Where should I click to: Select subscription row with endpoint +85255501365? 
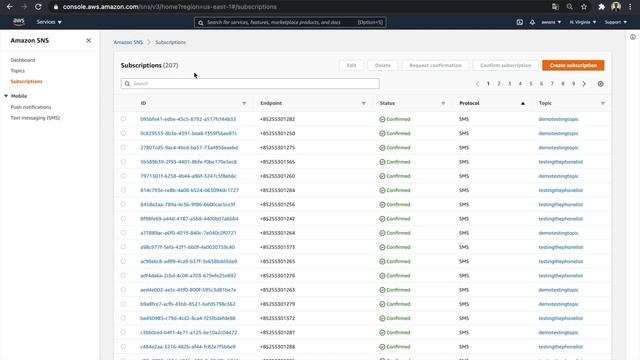123,162
